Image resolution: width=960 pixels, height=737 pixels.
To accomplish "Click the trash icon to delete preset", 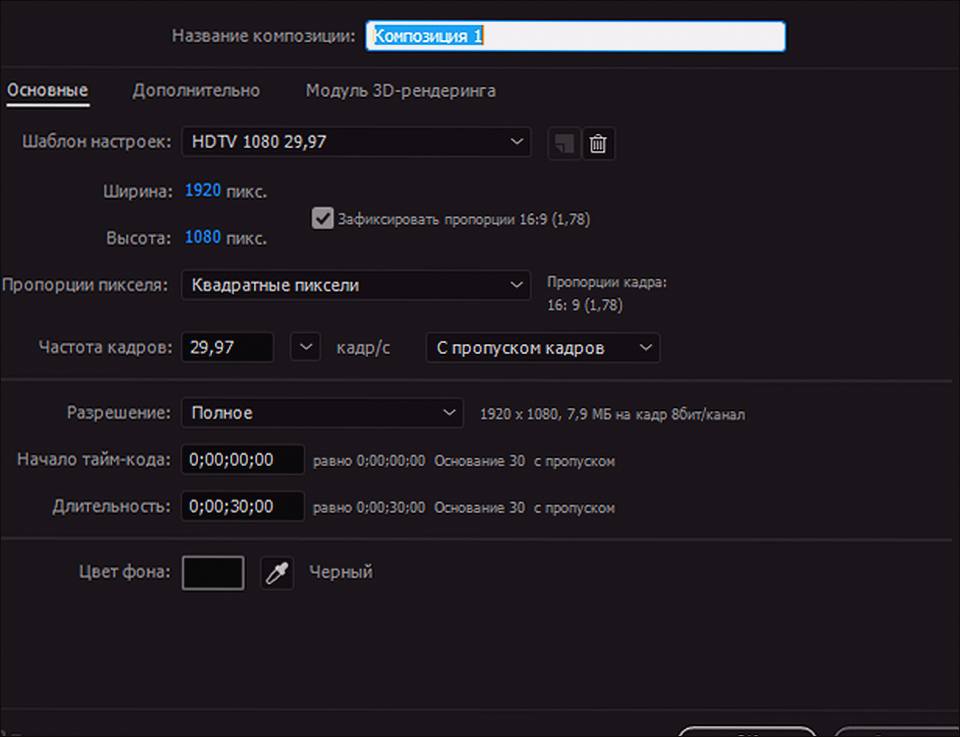I will pos(598,144).
